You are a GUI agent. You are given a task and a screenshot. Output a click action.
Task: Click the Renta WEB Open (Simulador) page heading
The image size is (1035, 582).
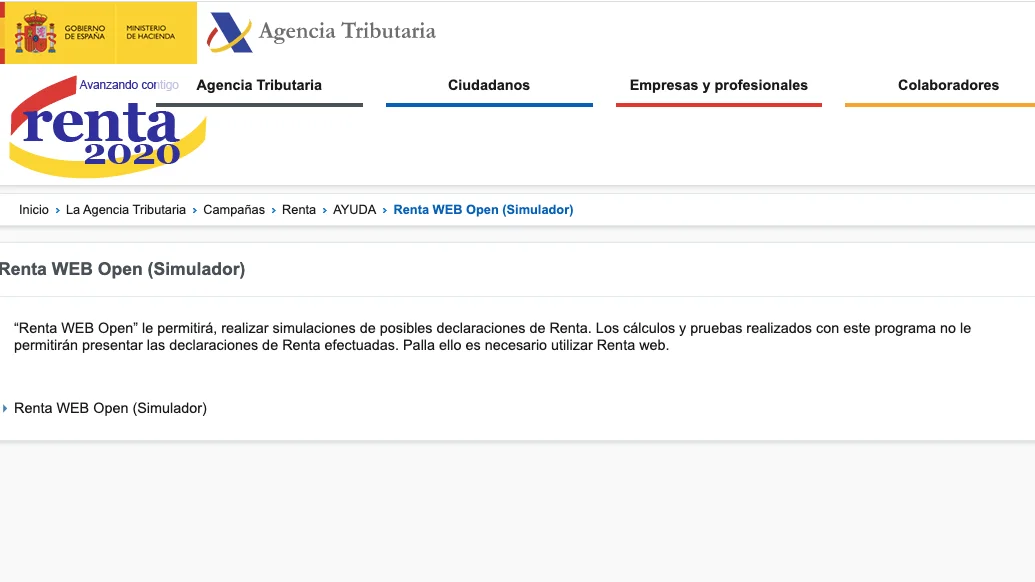point(123,269)
